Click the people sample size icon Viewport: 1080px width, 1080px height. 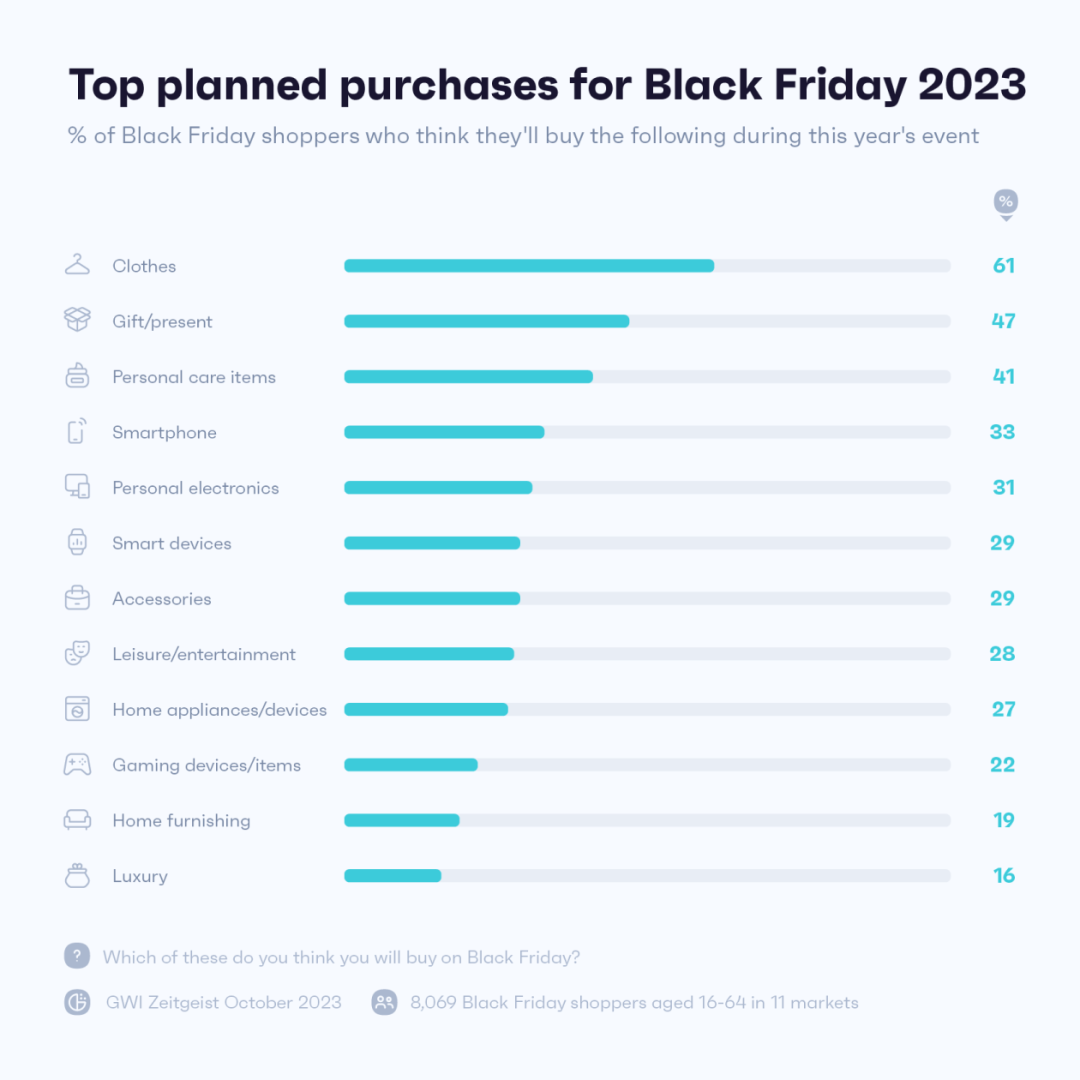coord(384,1002)
